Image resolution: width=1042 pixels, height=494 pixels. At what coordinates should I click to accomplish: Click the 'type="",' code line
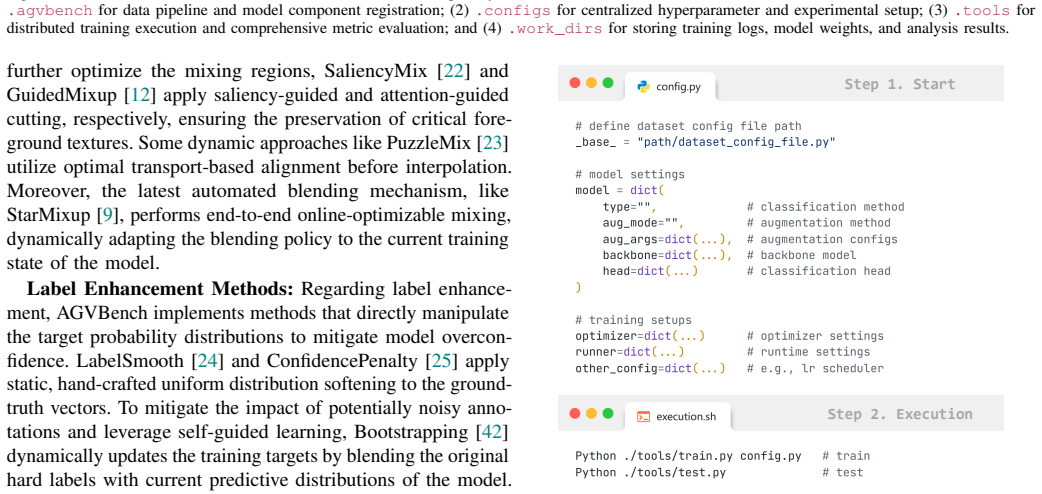[x=629, y=207]
